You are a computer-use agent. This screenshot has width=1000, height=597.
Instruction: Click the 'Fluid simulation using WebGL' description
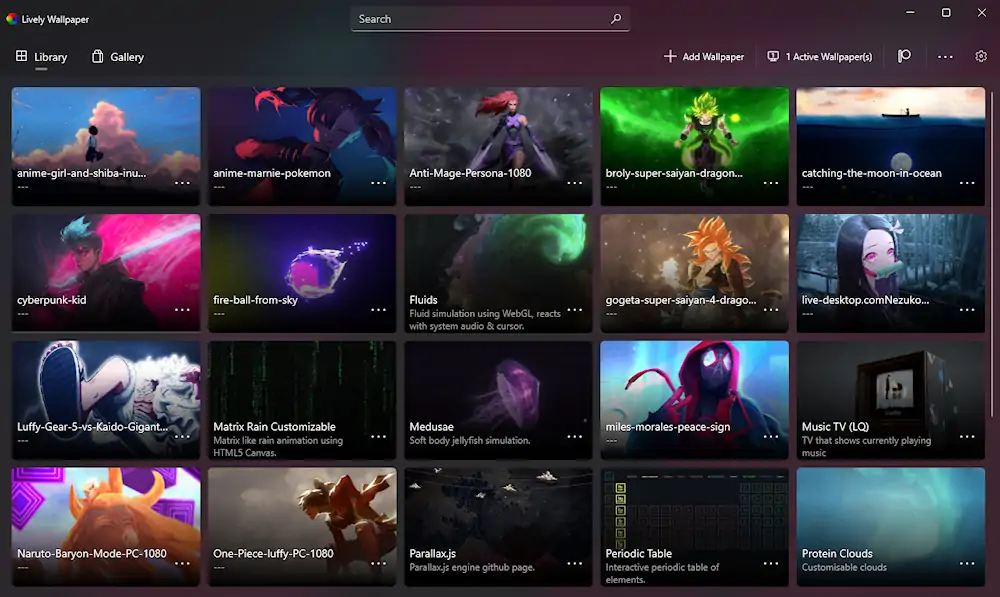pyautogui.click(x=485, y=320)
